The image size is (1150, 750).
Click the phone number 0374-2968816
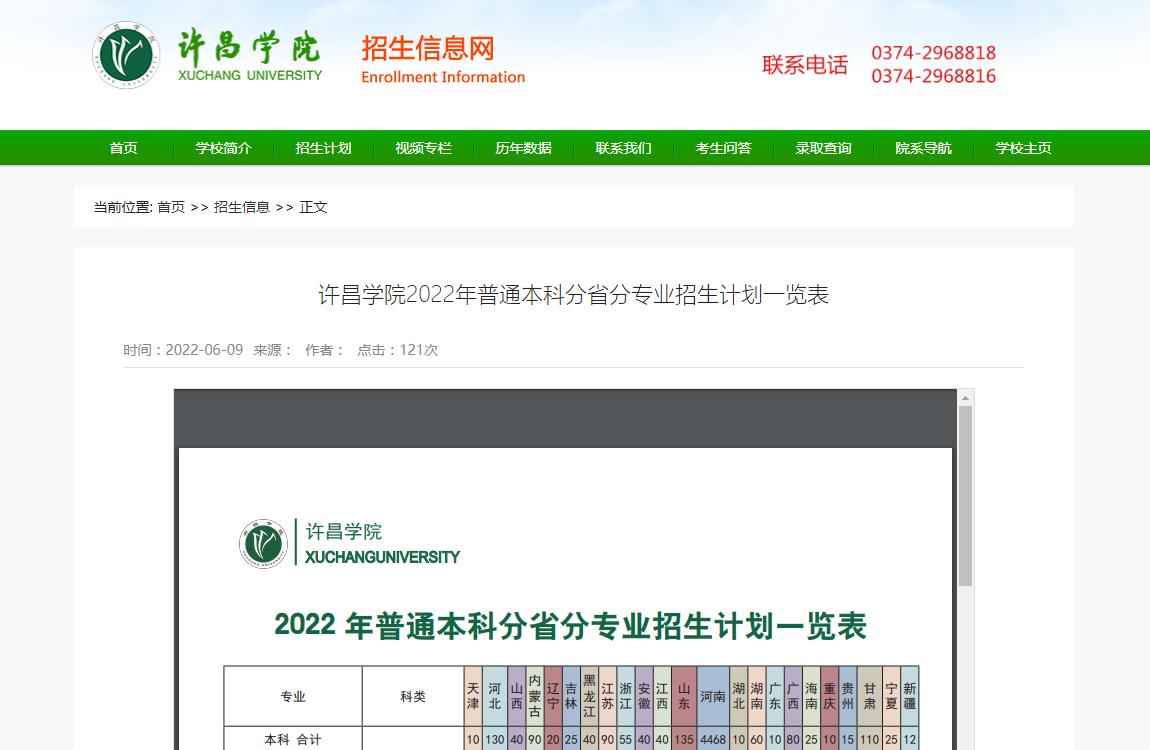(x=933, y=76)
